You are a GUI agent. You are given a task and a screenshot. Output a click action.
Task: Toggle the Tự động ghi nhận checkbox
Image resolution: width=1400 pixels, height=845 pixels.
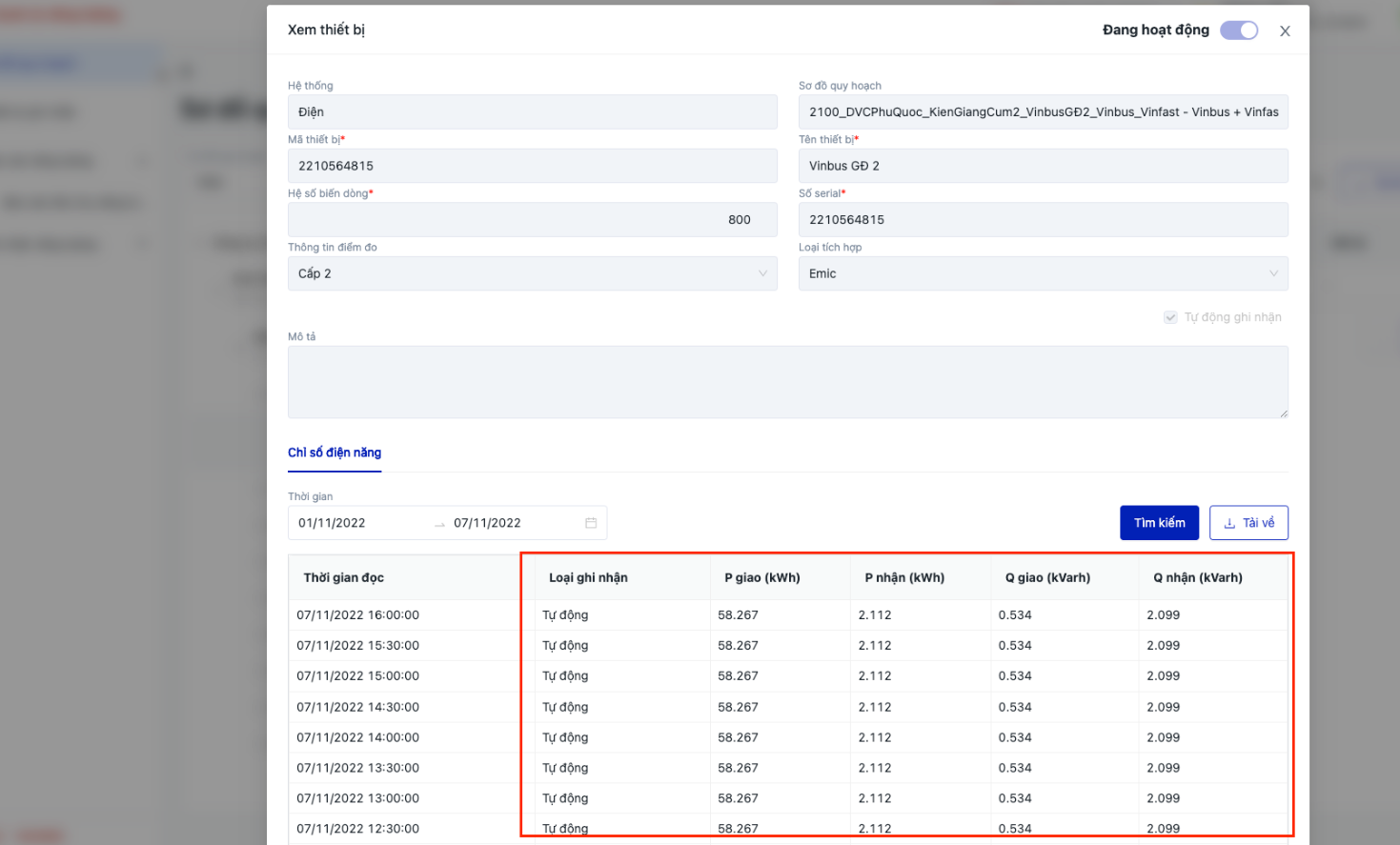[1170, 317]
